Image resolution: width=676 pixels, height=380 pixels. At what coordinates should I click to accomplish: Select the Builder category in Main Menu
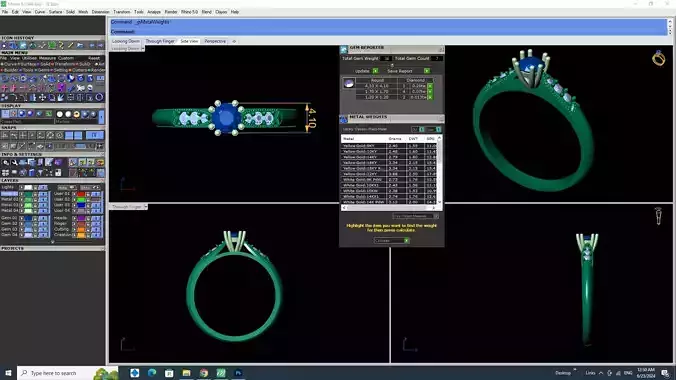pyautogui.click(x=9, y=70)
